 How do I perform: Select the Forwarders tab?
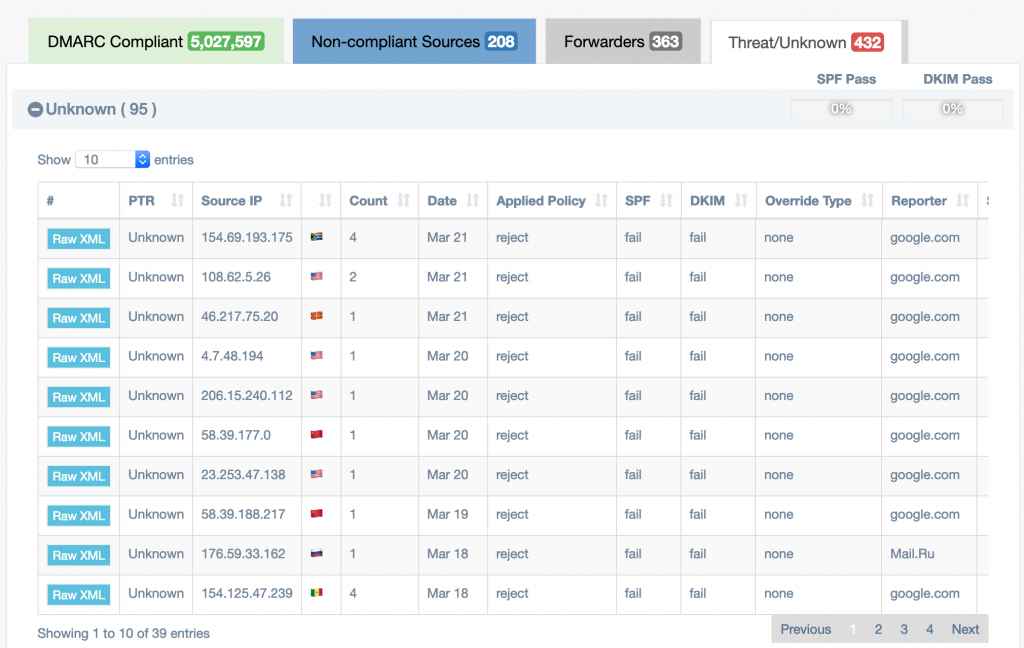622,42
